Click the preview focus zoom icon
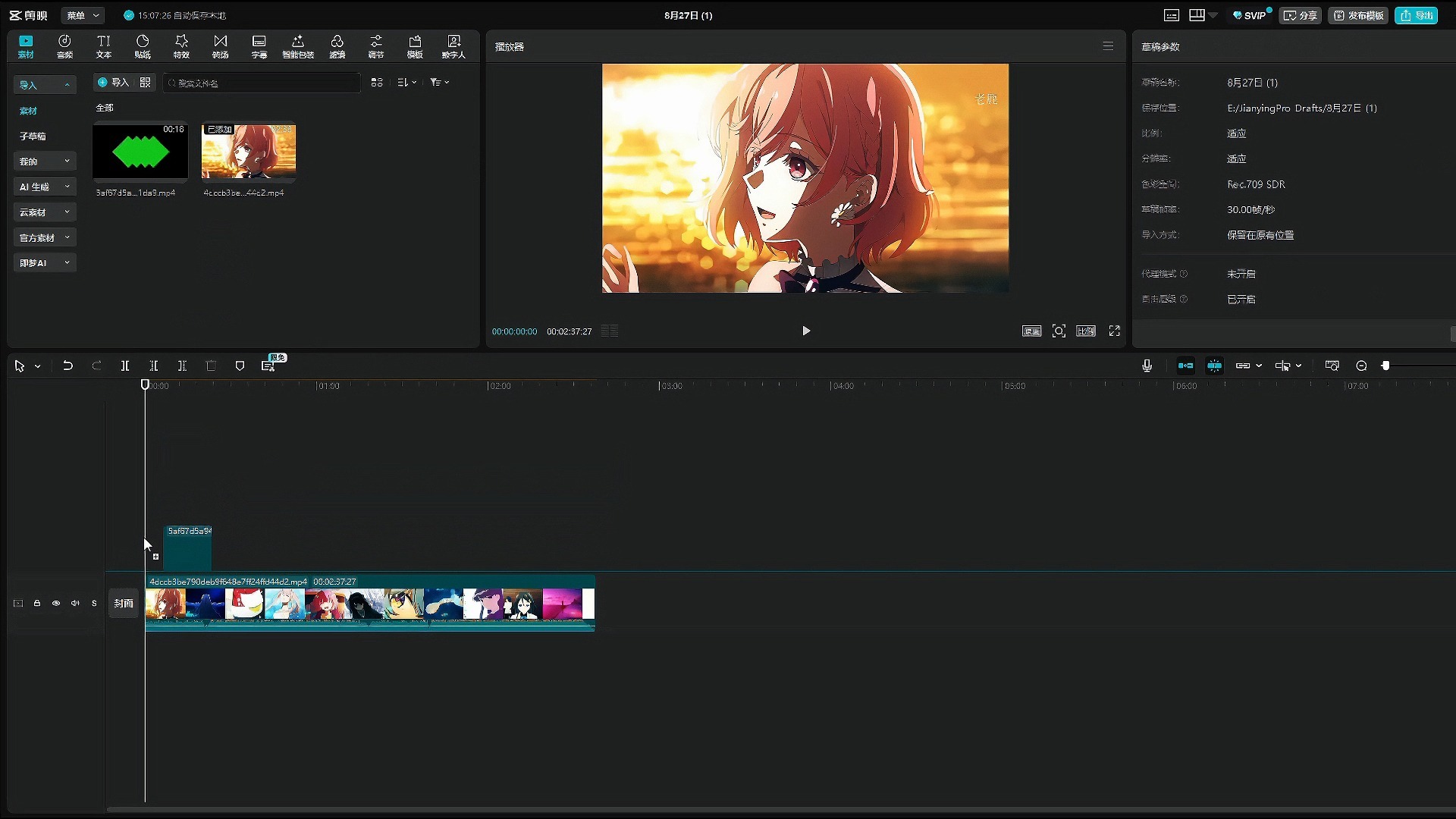 point(1059,331)
